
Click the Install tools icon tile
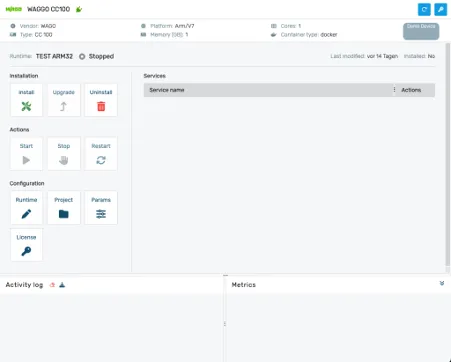(x=26, y=100)
